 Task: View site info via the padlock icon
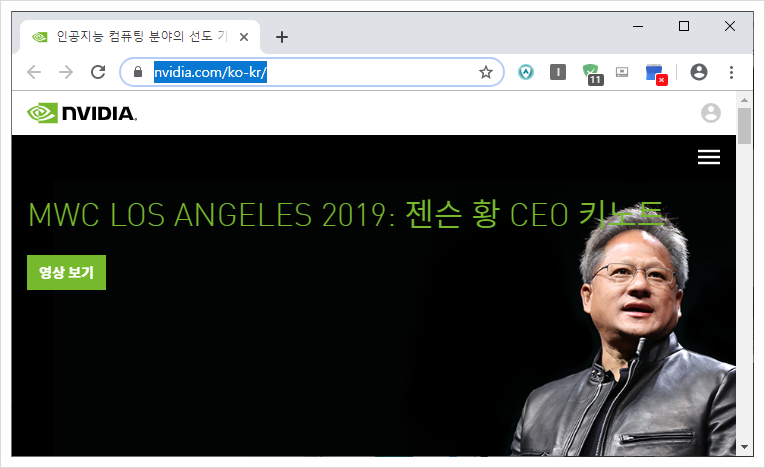(138, 72)
